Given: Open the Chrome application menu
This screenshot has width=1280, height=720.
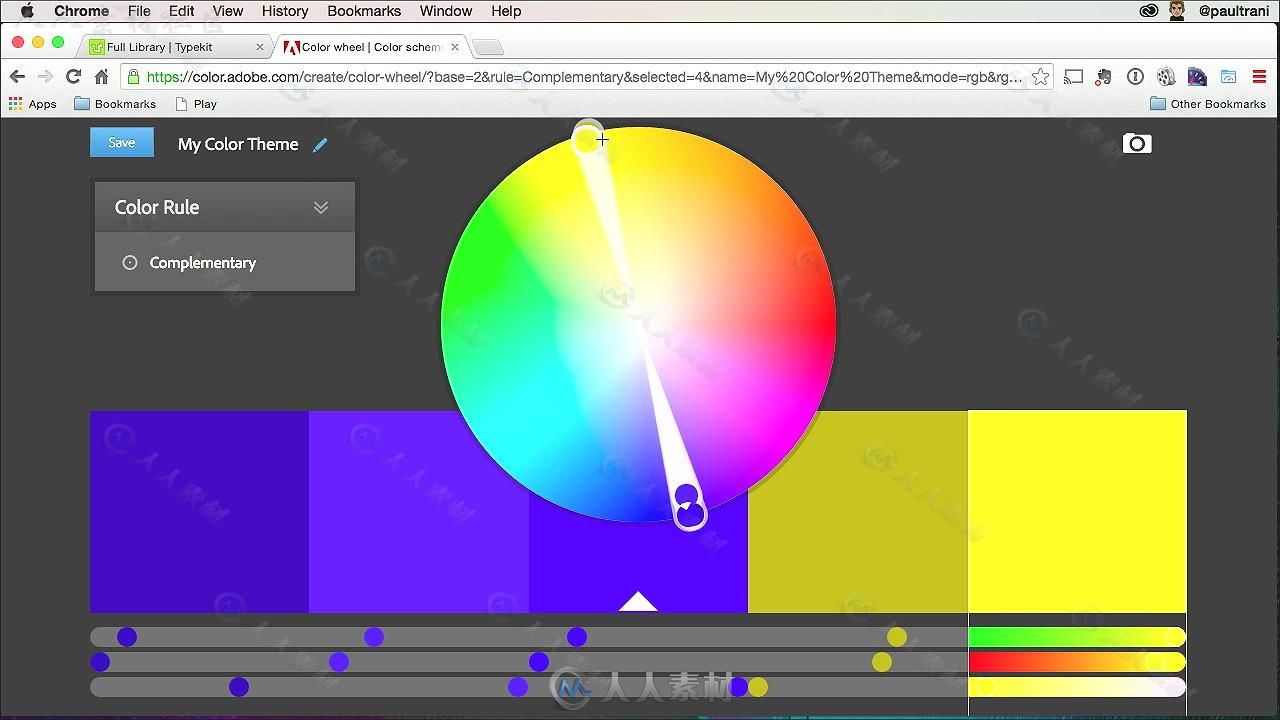Looking at the screenshot, I should [81, 11].
